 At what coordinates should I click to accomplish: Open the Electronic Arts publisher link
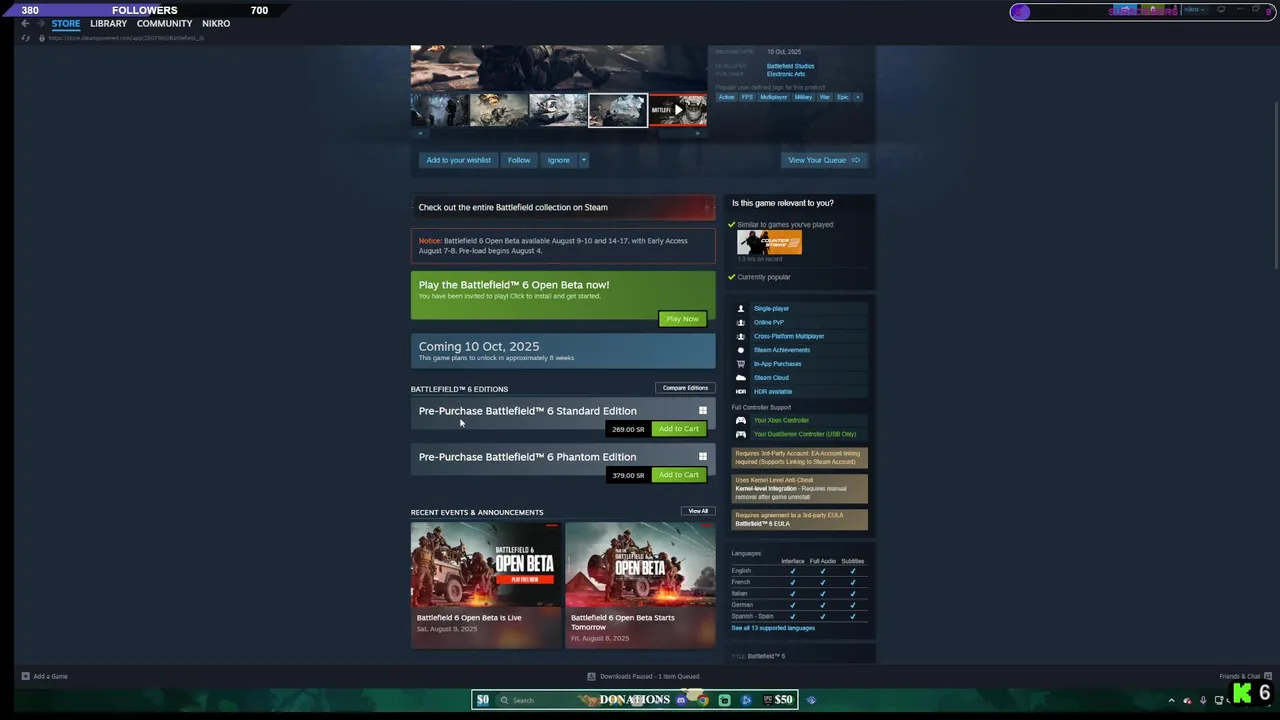pyautogui.click(x=786, y=74)
